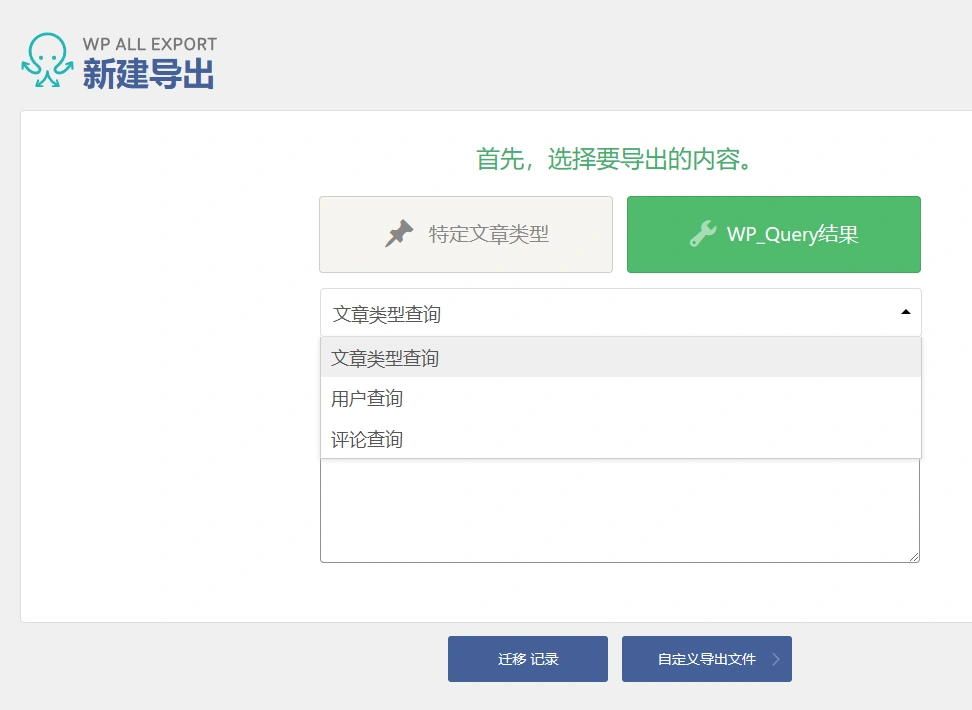Select the WP_Query结果 export mode
The image size is (972, 710).
(x=773, y=233)
